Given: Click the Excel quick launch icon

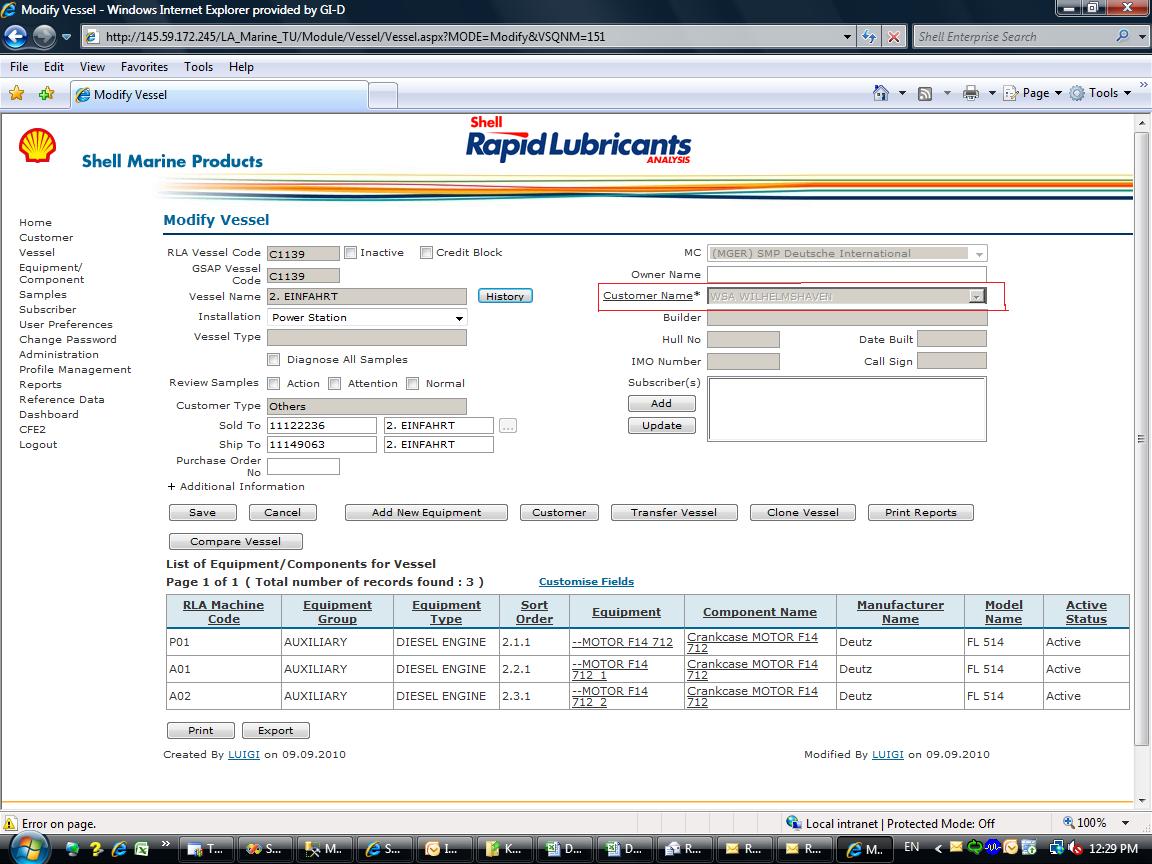Looking at the screenshot, I should [140, 849].
